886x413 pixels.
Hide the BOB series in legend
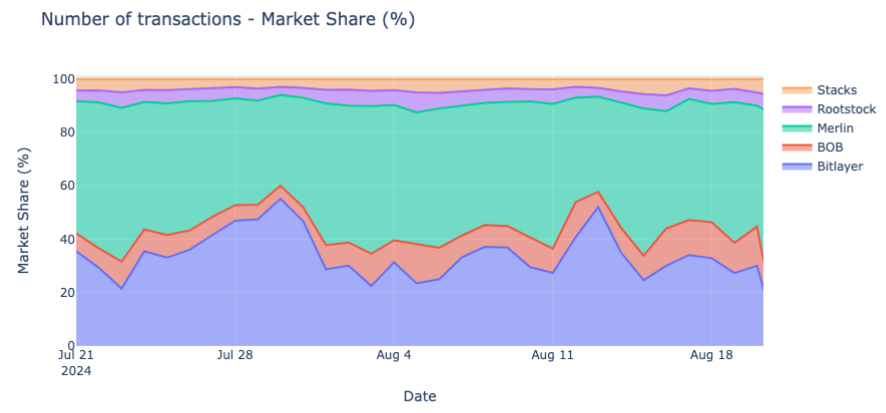(830, 147)
